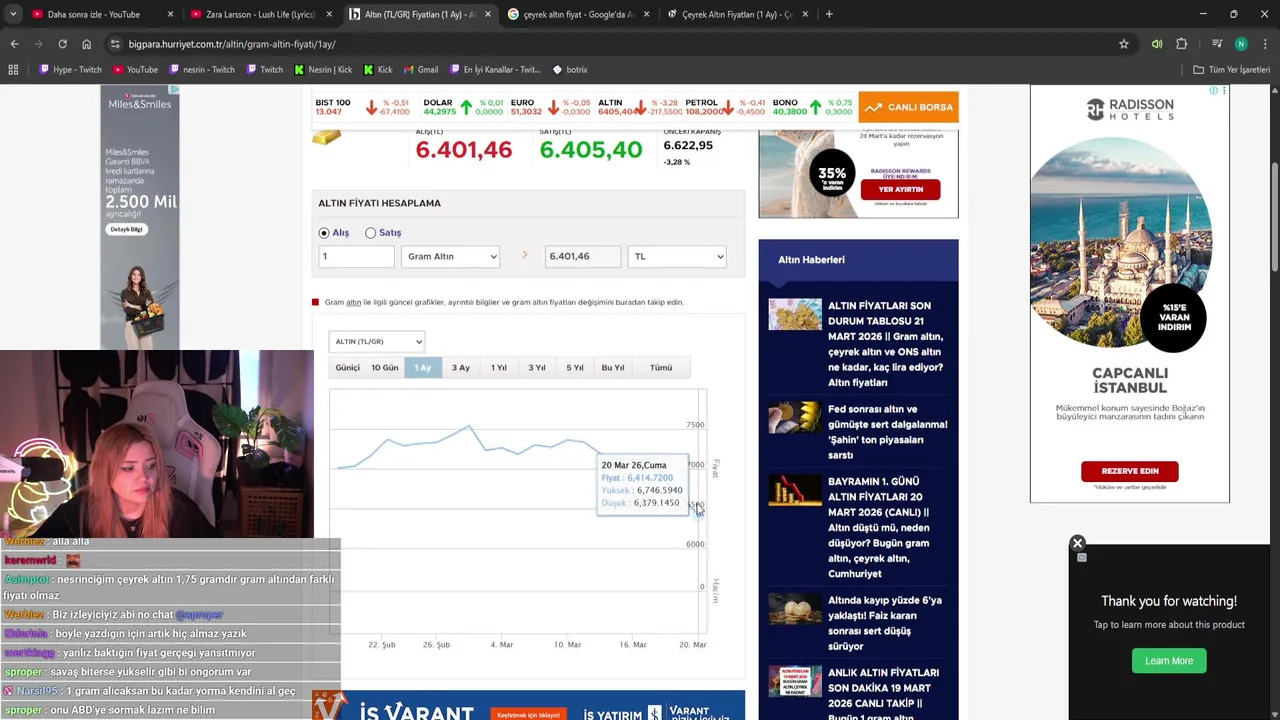Screen dimensions: 1280x720
Task: Click the address bar URL field
Action: tap(600, 44)
